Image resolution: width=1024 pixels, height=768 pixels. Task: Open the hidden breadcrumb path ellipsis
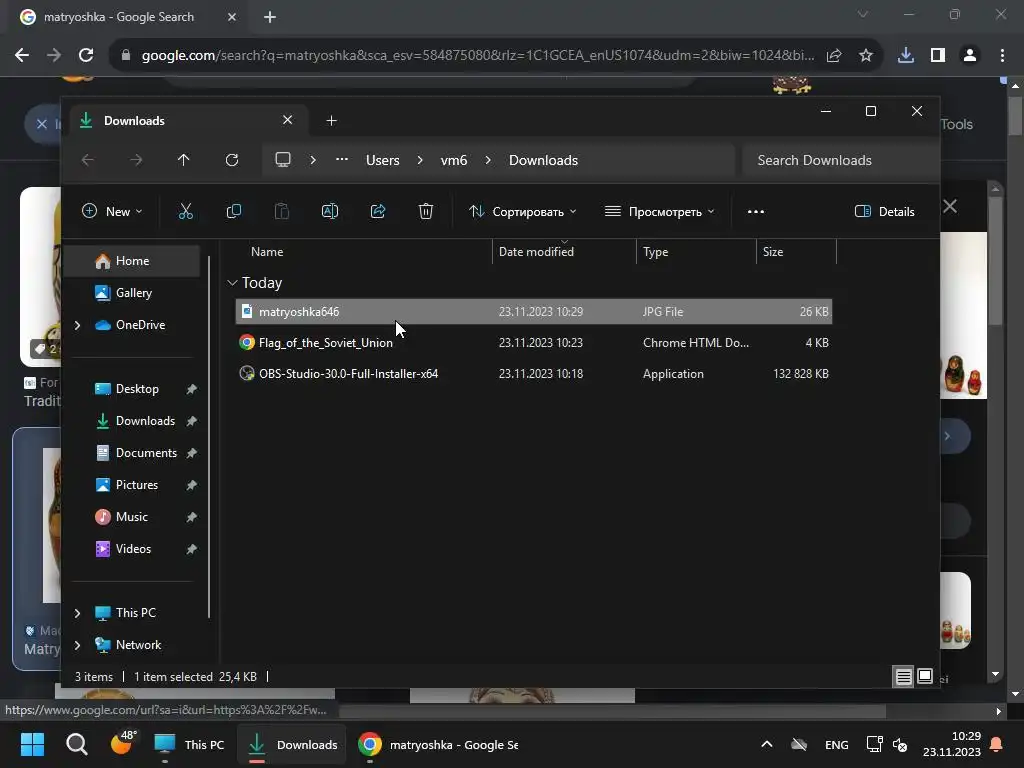342,159
